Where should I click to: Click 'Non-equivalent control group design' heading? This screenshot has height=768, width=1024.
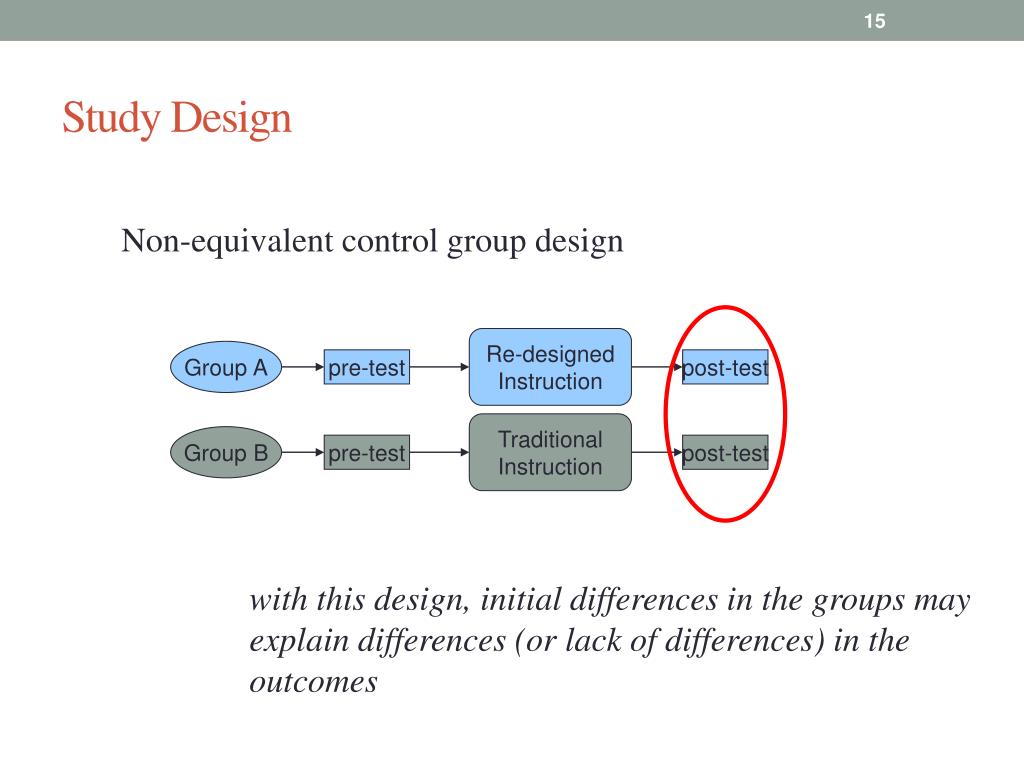click(x=372, y=242)
